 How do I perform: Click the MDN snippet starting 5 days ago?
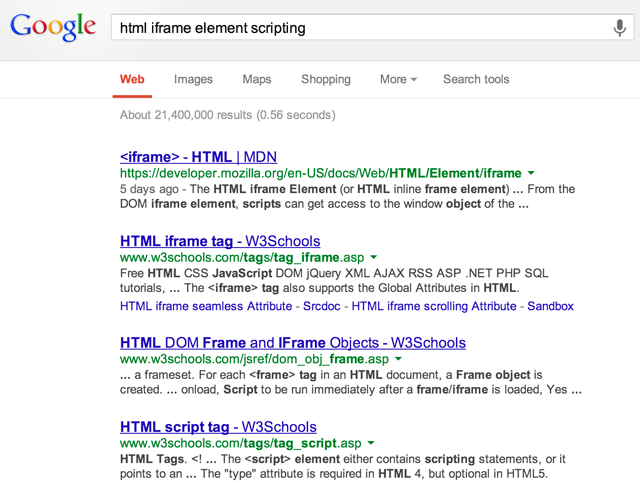point(347,196)
